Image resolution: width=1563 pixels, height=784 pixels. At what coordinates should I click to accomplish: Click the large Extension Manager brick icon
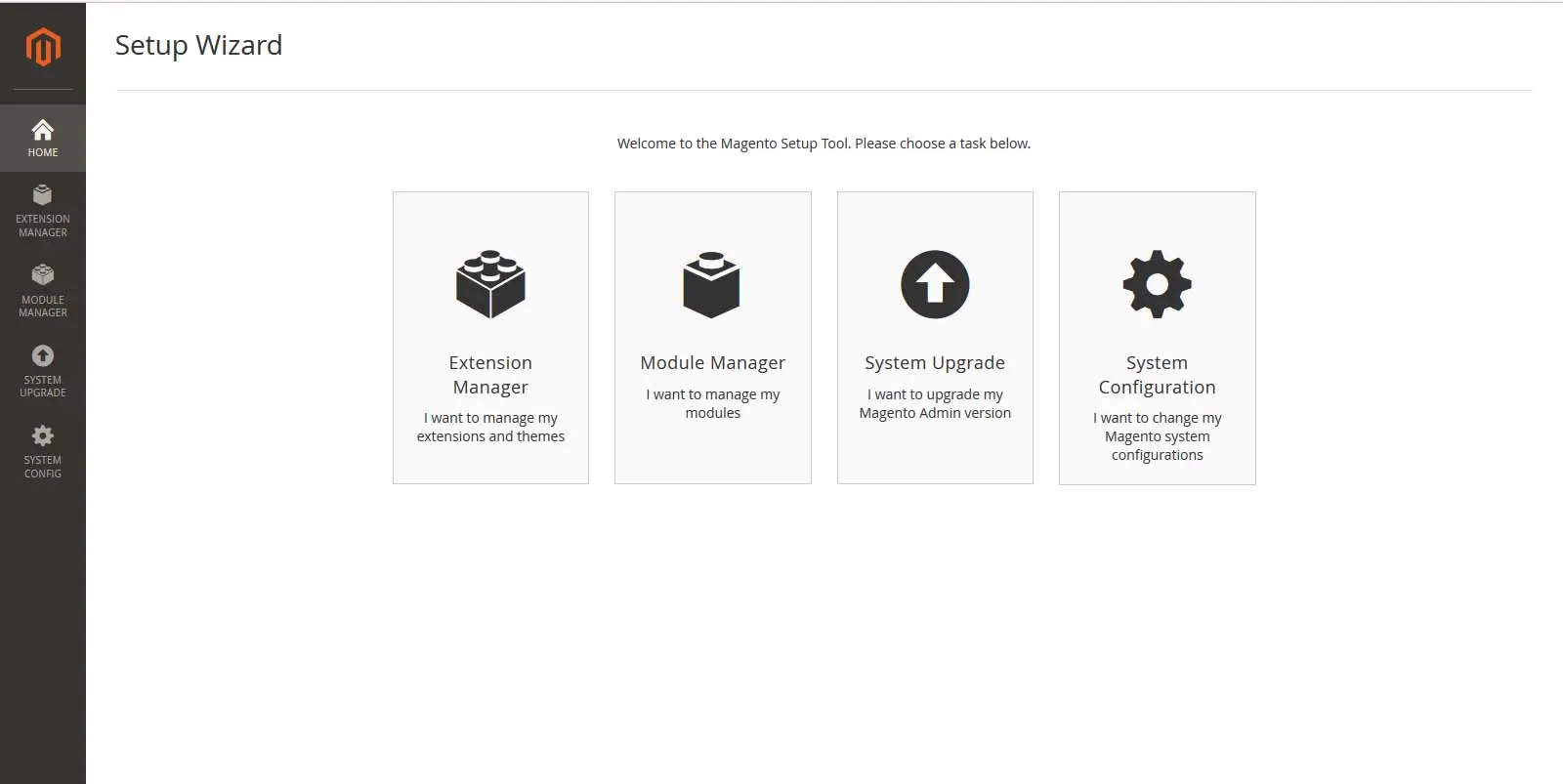click(x=490, y=284)
